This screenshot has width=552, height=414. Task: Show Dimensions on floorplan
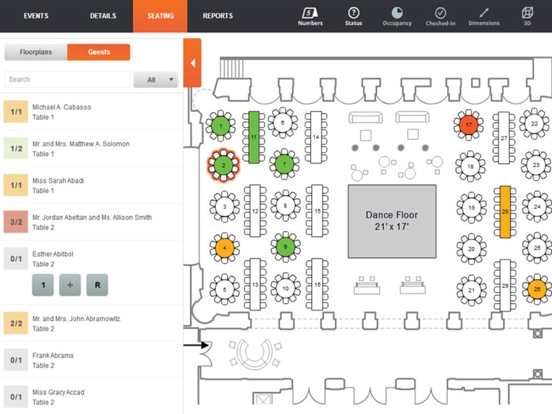[x=484, y=17]
